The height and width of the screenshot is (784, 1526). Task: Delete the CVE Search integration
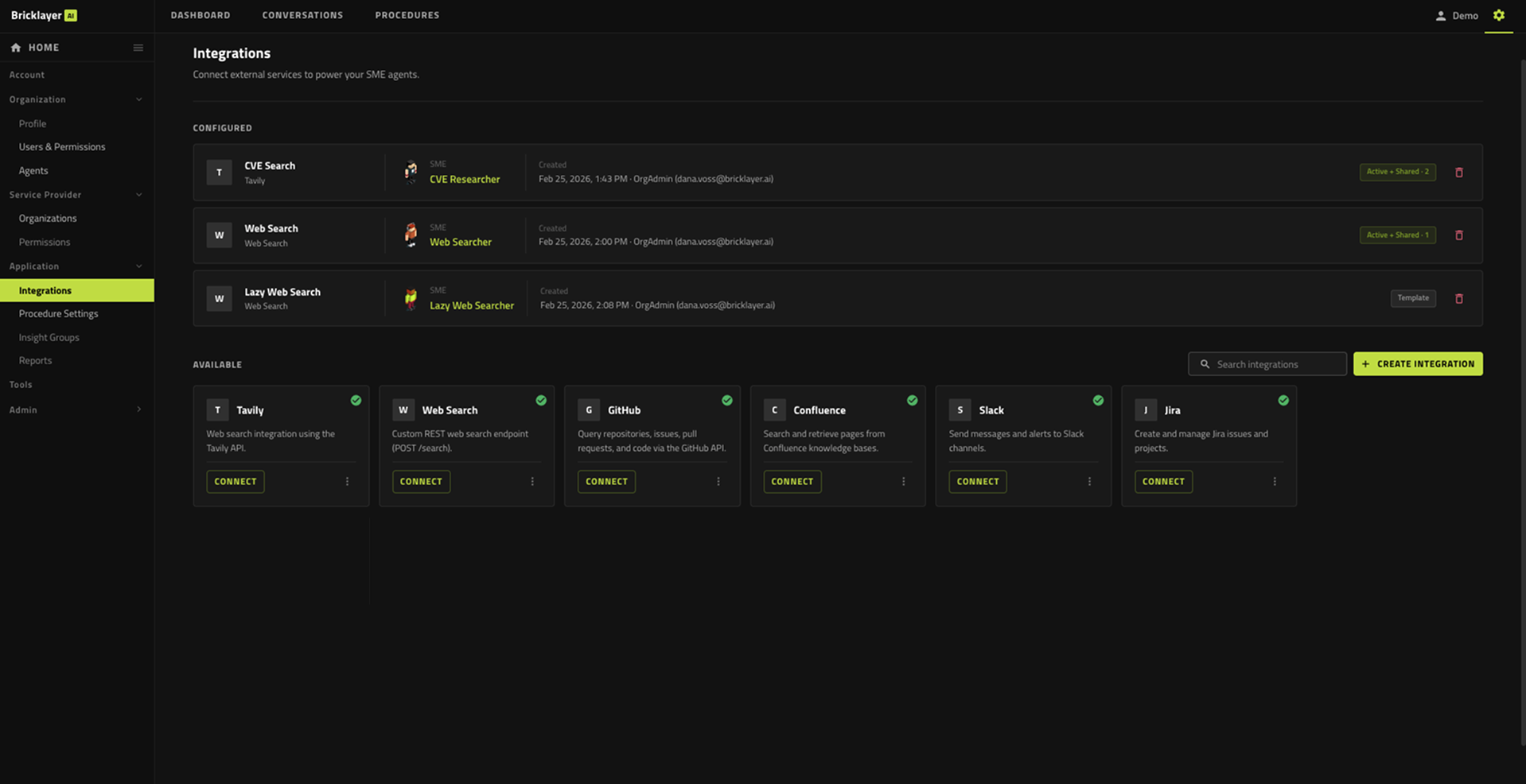[1459, 172]
